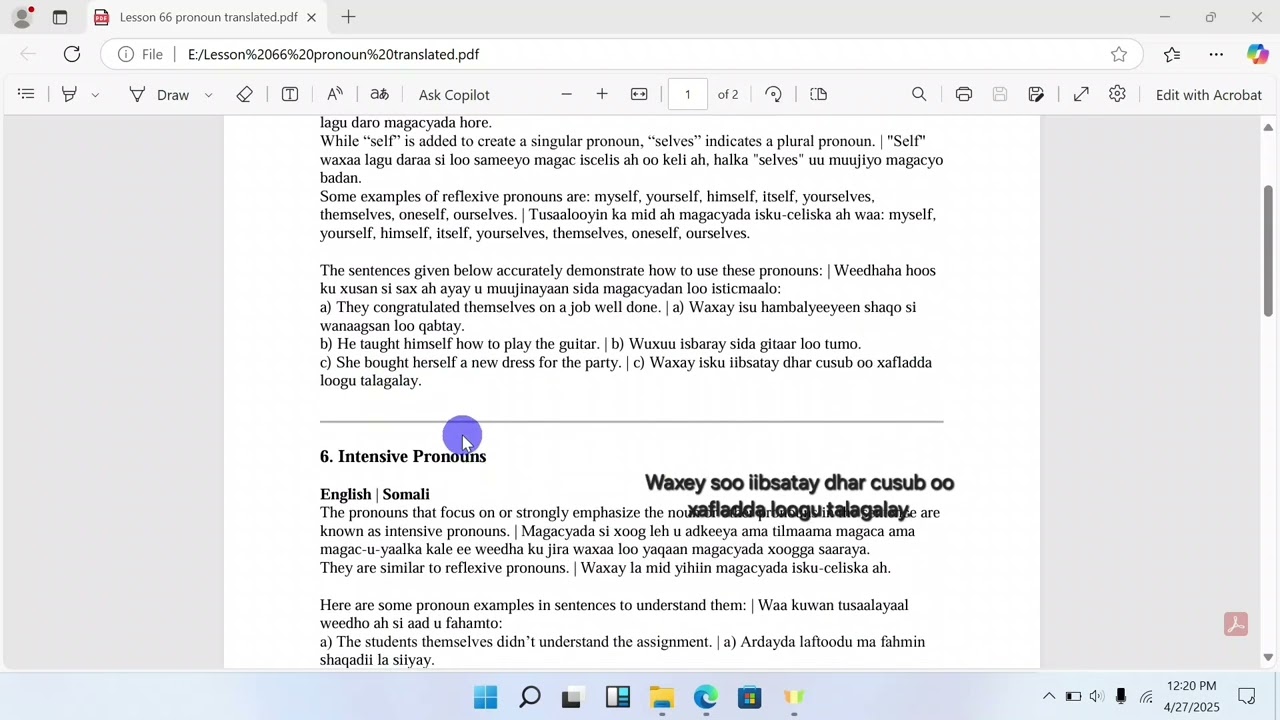
Task: Open the Windows Start menu
Action: click(x=485, y=697)
